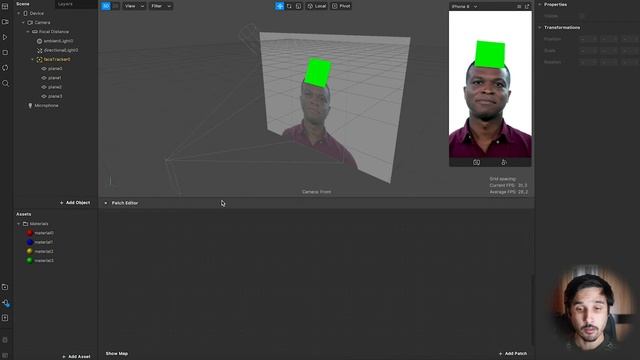Collapse the faceTracker0 node
The height and width of the screenshot is (360, 640).
tap(33, 60)
